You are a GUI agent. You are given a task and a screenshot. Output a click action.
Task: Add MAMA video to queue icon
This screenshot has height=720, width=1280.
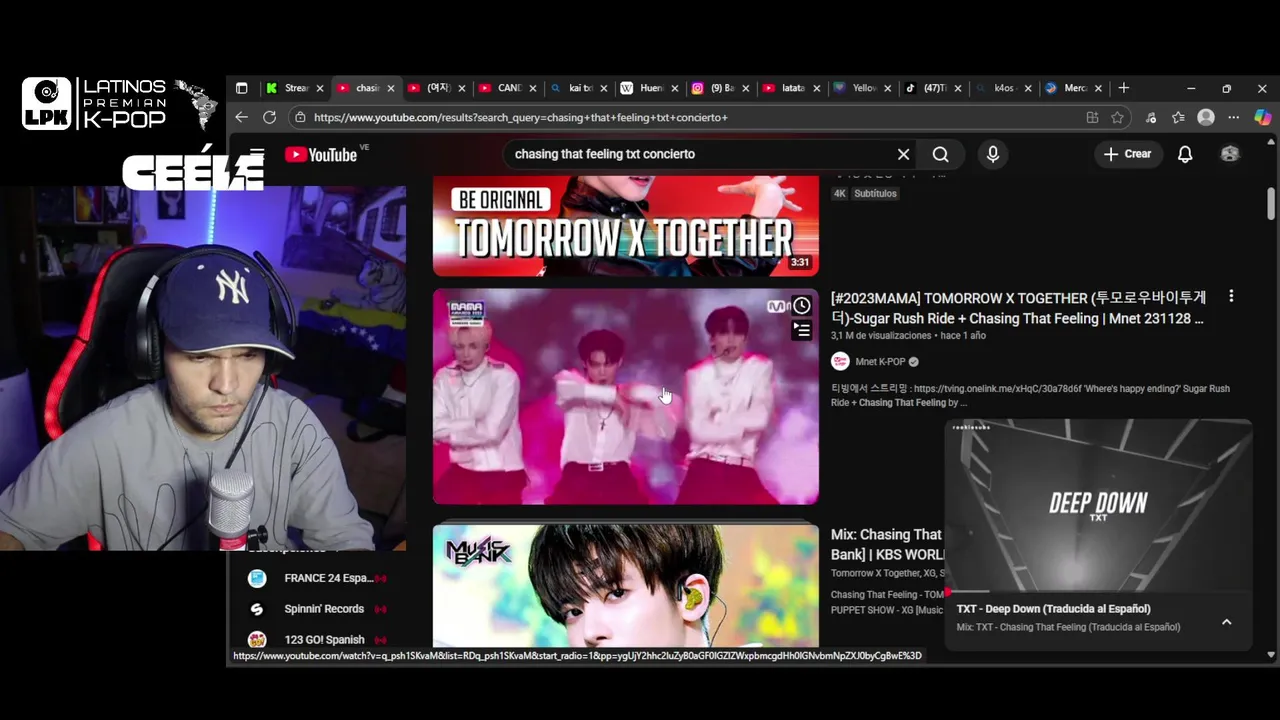click(x=802, y=329)
